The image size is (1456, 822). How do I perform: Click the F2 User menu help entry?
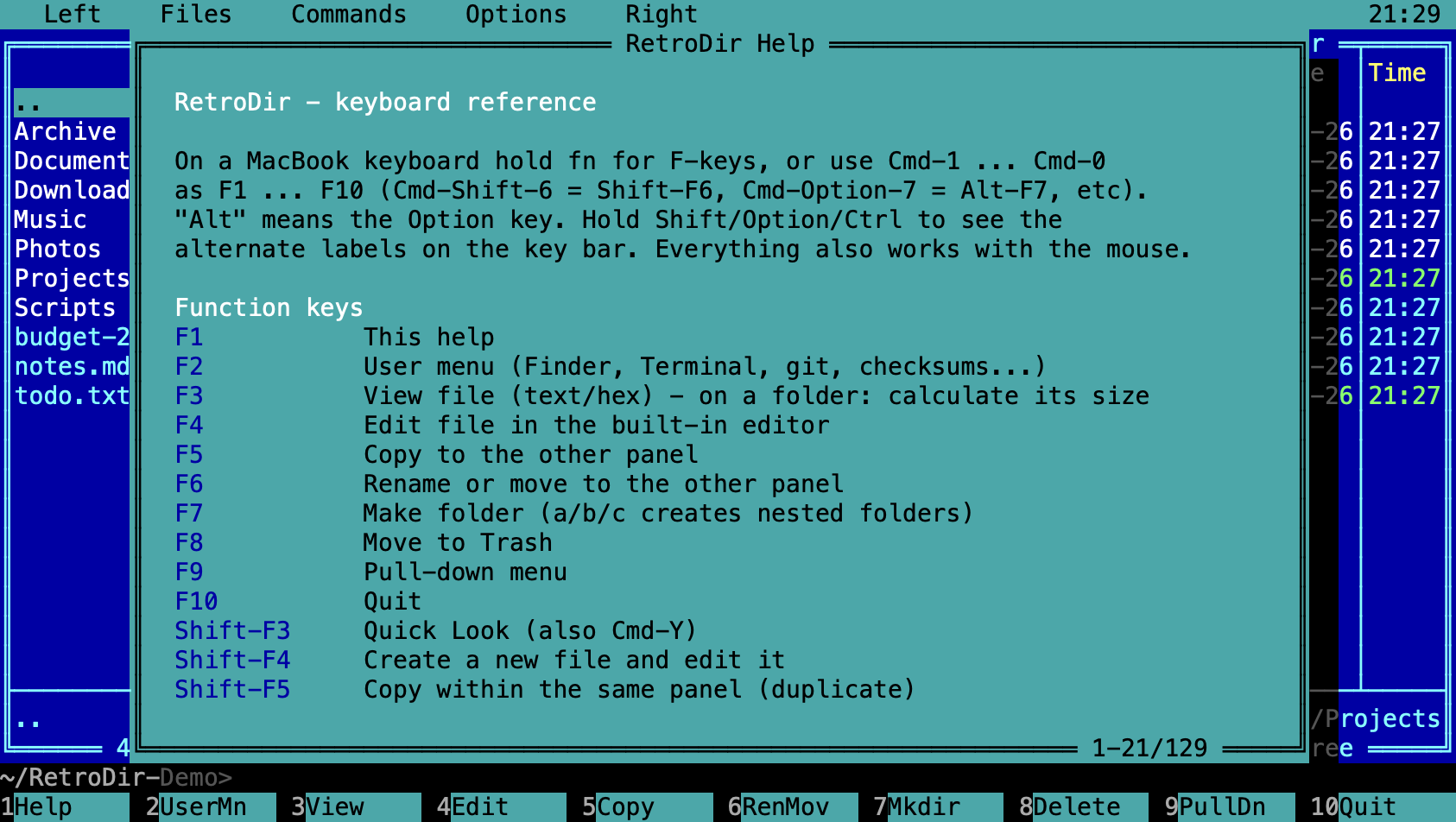tap(611, 367)
